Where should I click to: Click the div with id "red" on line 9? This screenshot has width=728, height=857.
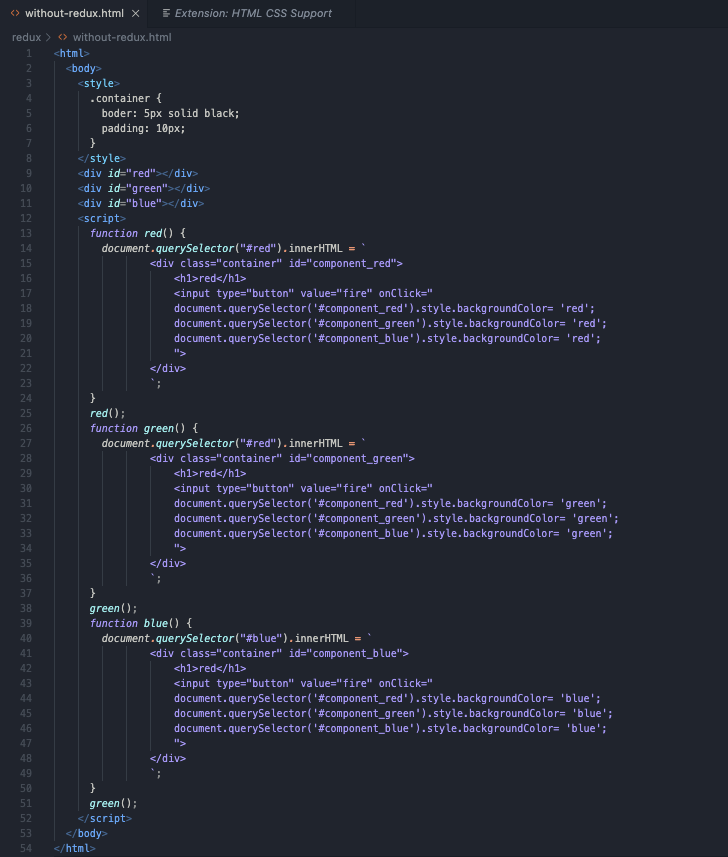pos(138,173)
